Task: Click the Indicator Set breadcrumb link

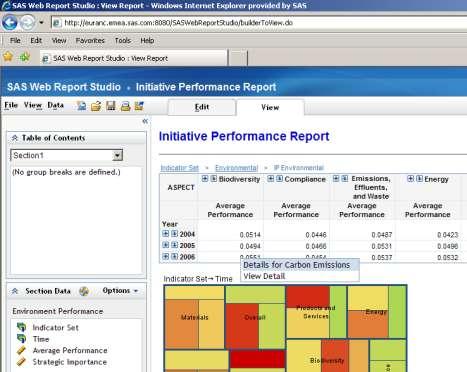Action: [x=179, y=168]
